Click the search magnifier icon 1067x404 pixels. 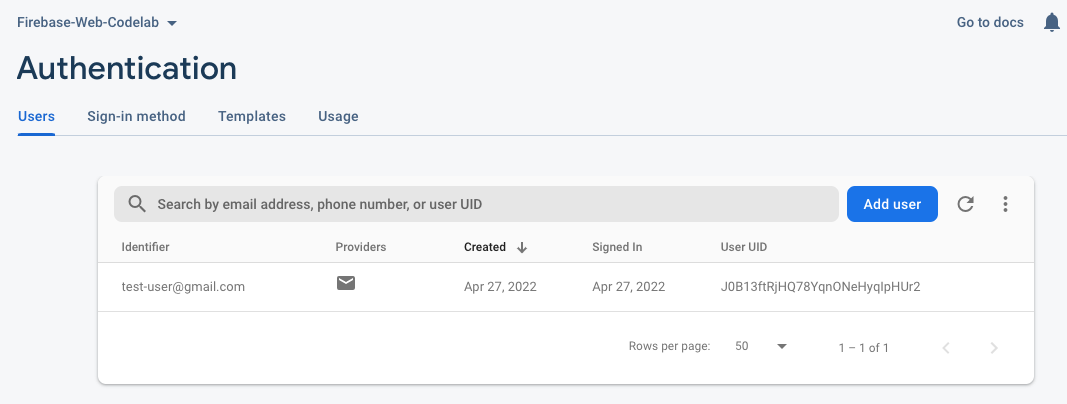(137, 204)
